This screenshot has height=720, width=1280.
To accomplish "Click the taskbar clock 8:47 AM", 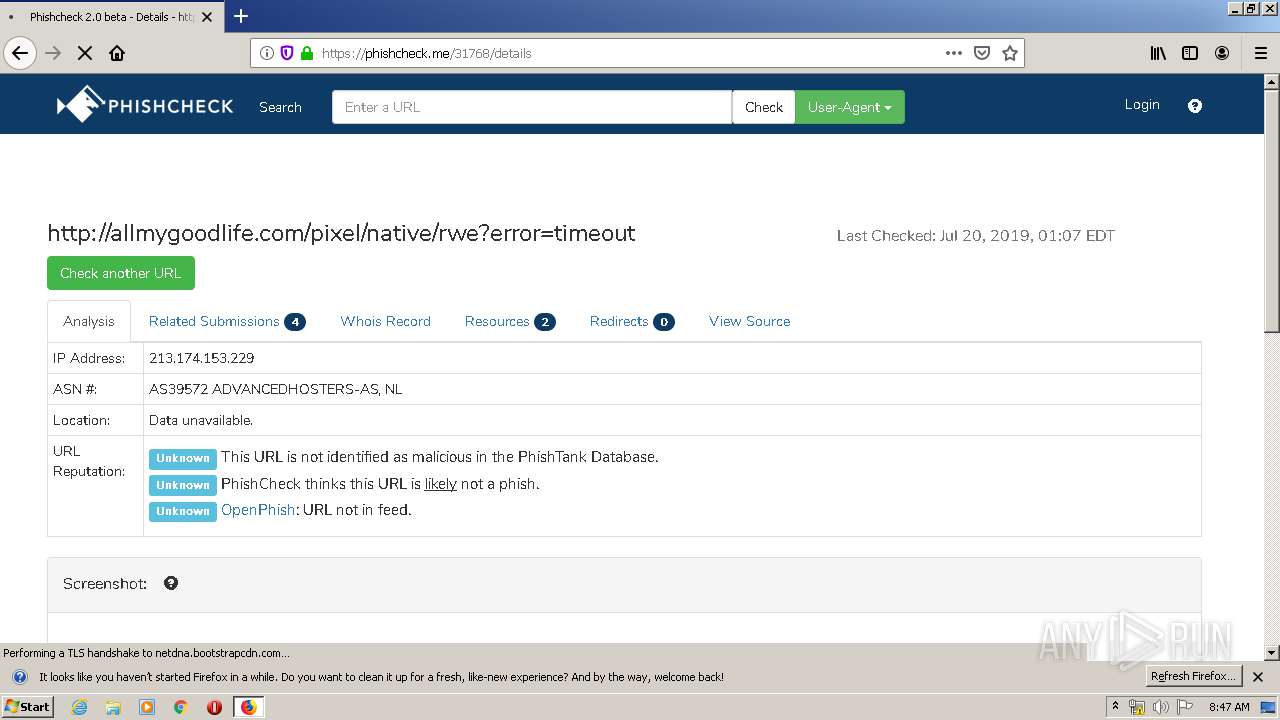I will [1229, 707].
